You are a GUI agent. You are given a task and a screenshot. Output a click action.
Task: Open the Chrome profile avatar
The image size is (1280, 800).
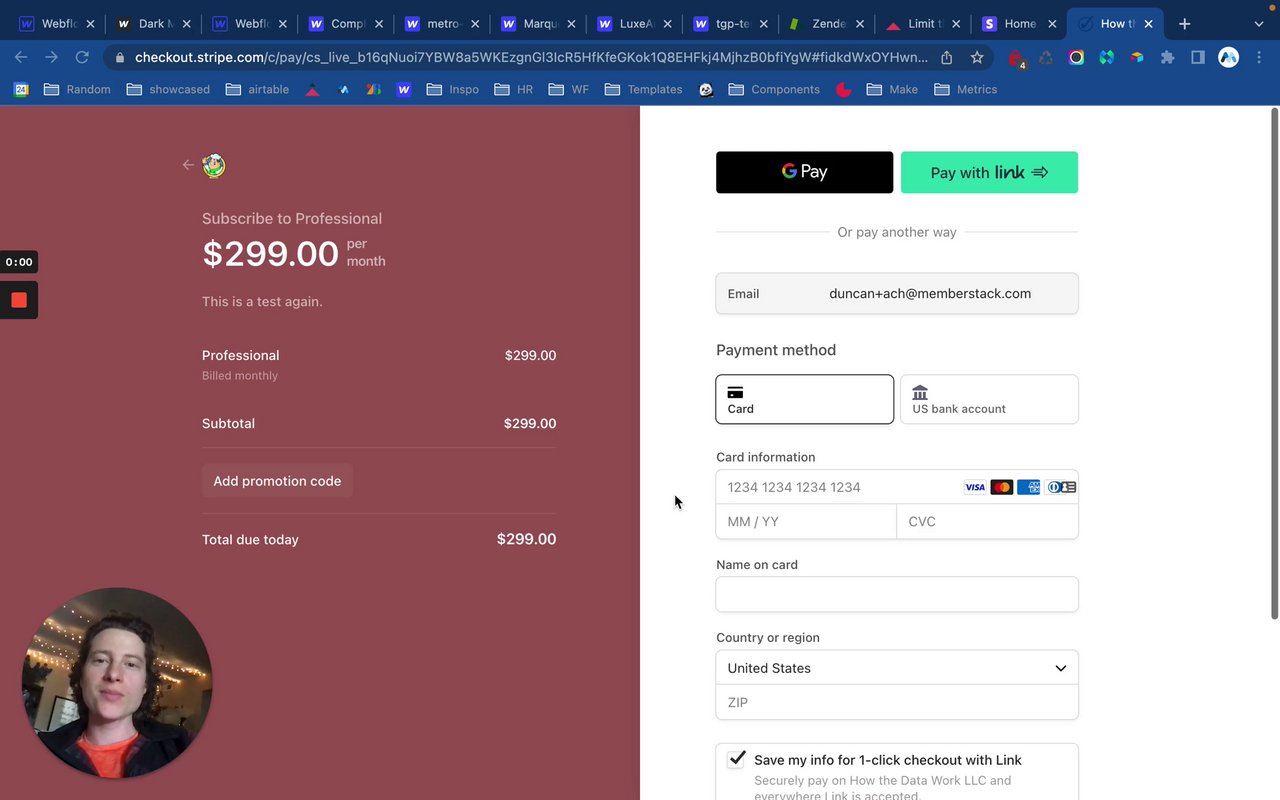click(1229, 58)
